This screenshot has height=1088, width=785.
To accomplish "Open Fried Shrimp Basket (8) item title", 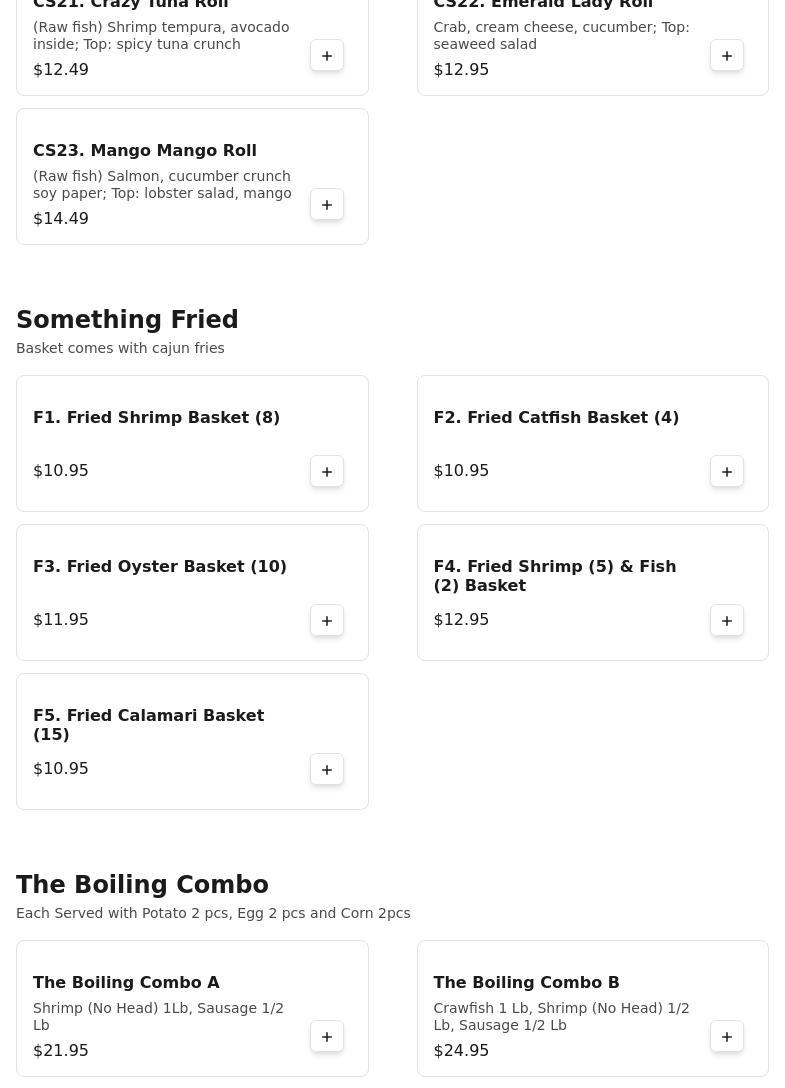I will 156,418.
